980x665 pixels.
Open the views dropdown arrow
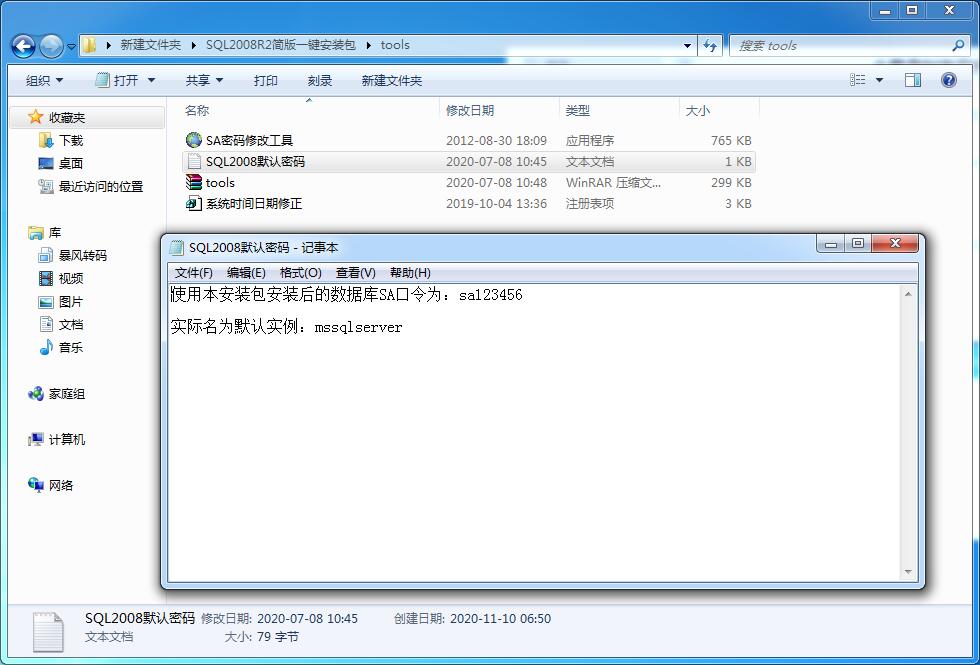coord(879,80)
